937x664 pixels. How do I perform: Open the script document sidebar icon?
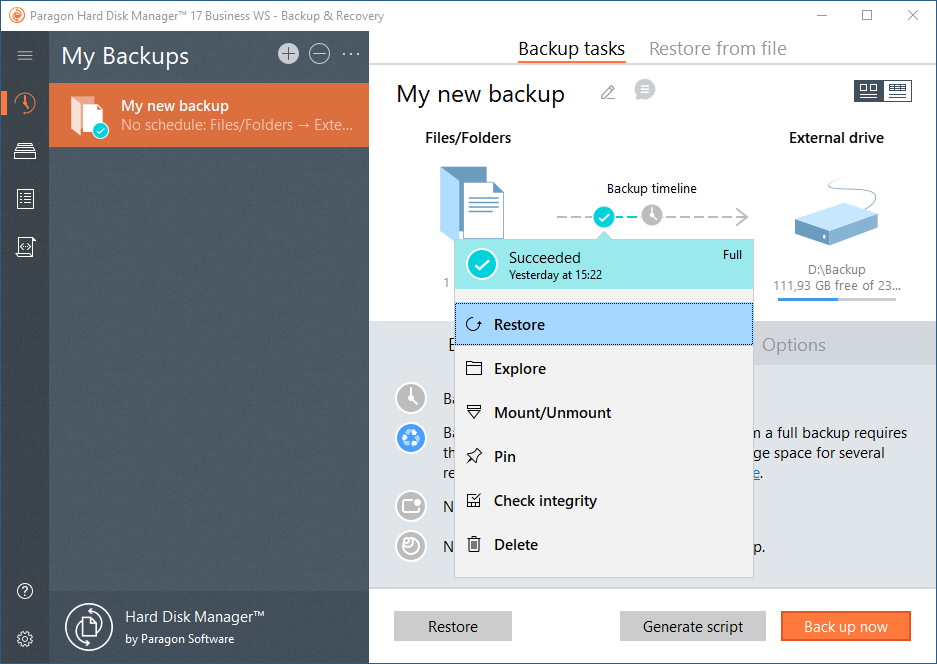click(x=25, y=246)
